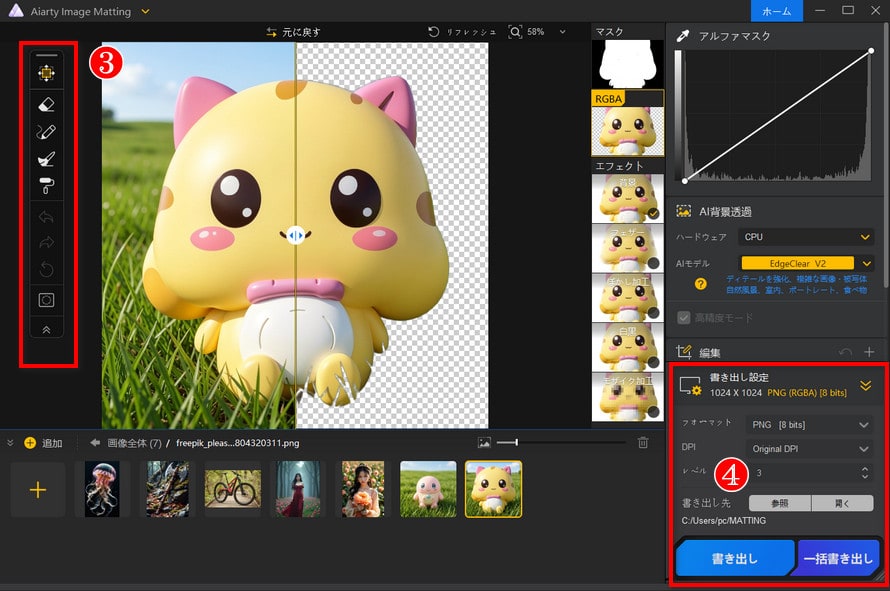The height and width of the screenshot is (591, 890).
Task: Select the RGBA preview tab
Action: (x=627, y=125)
